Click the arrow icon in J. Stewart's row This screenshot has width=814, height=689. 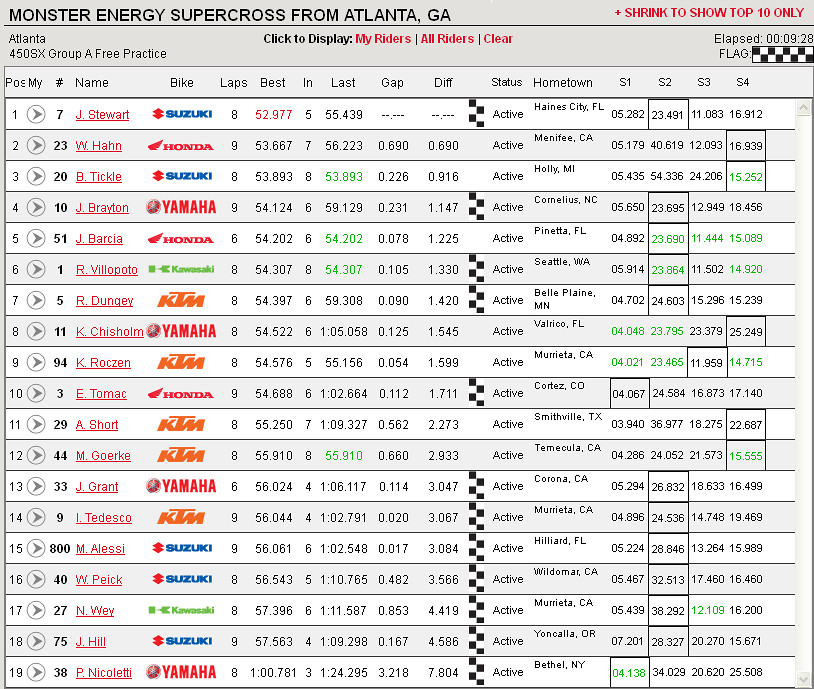[36, 114]
